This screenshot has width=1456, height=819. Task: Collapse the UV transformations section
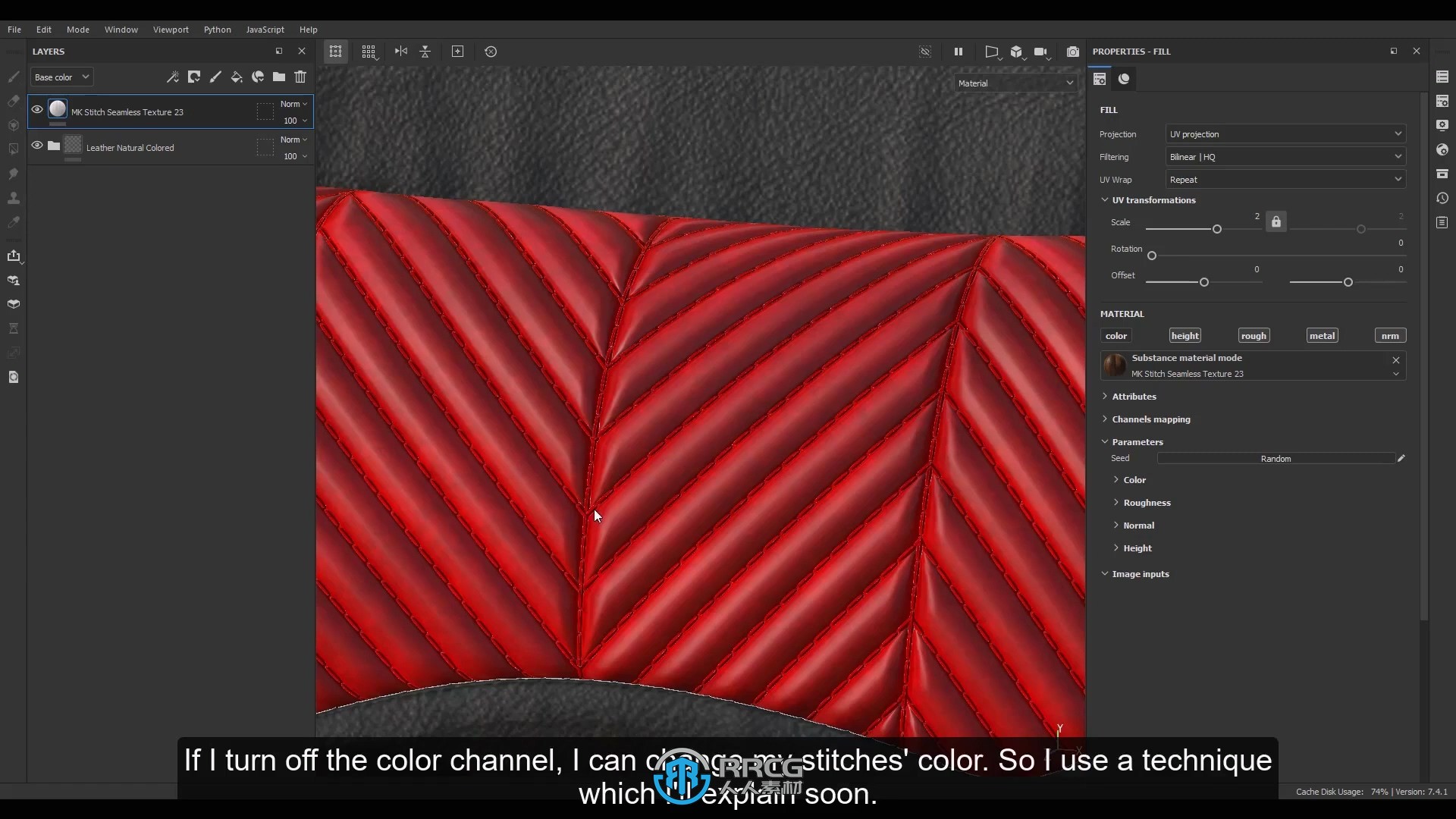tap(1105, 199)
